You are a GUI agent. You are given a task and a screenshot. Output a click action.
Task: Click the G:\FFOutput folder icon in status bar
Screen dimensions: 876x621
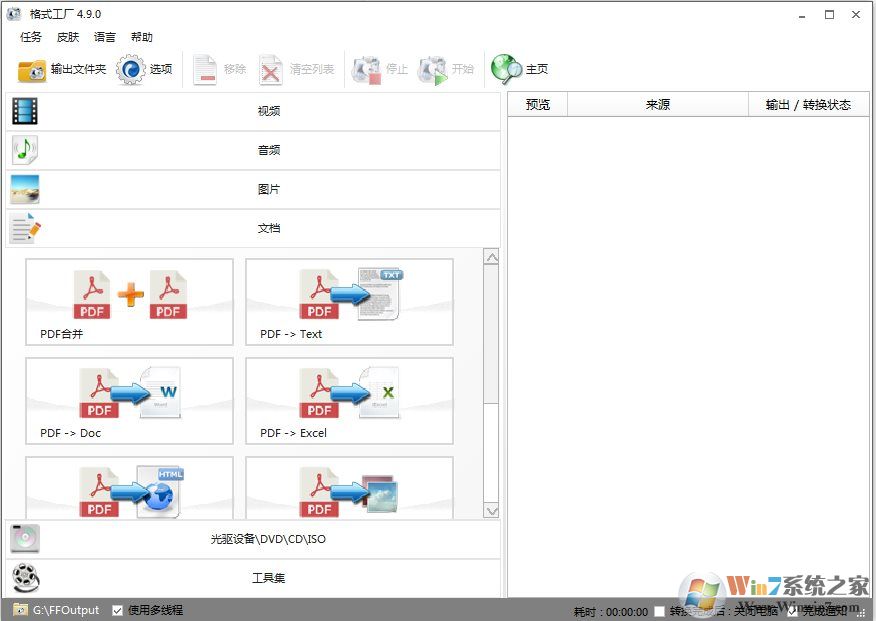click(21, 609)
